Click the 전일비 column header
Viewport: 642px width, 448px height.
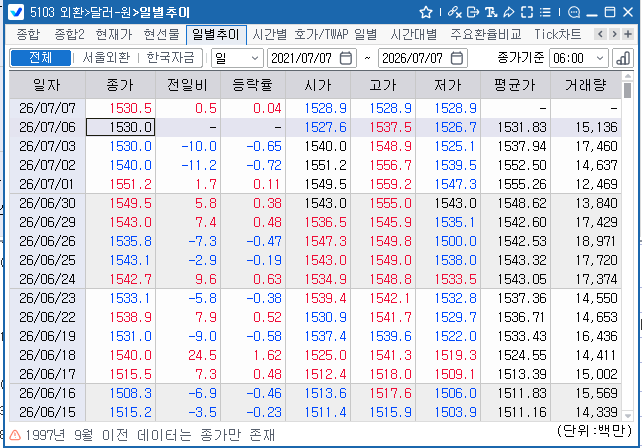[x=188, y=85]
